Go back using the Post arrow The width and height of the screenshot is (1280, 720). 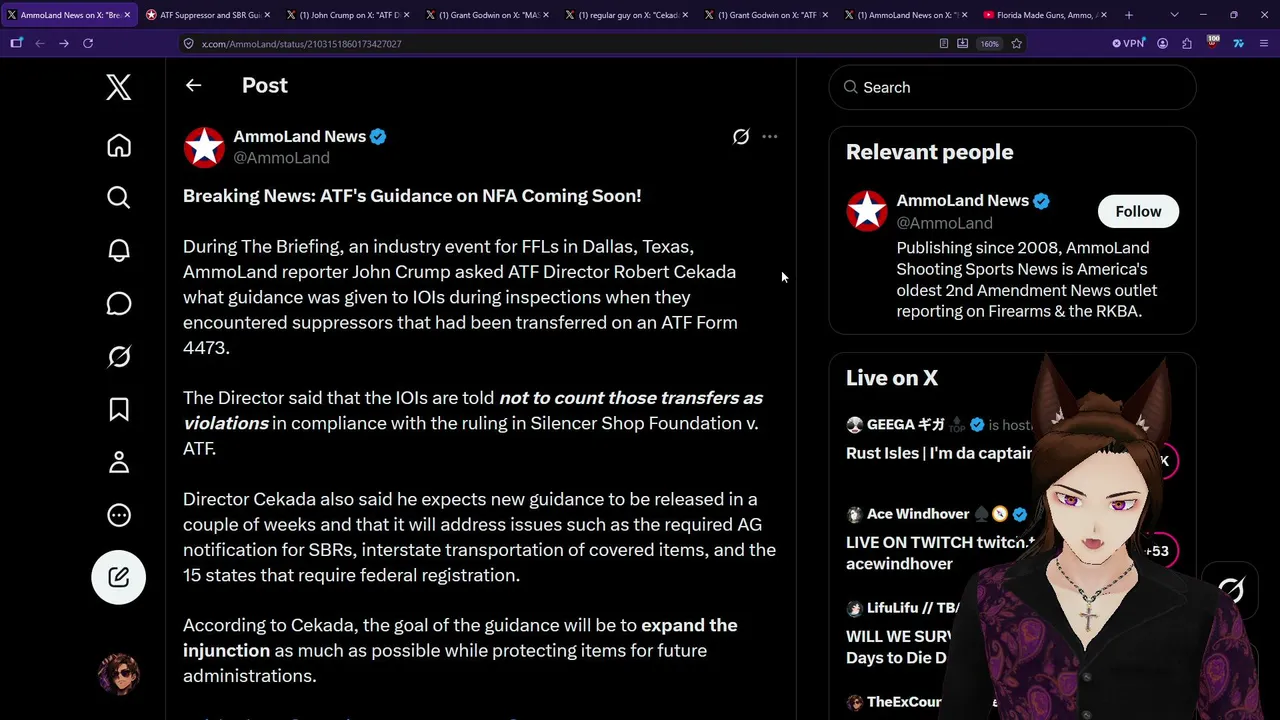tap(193, 86)
